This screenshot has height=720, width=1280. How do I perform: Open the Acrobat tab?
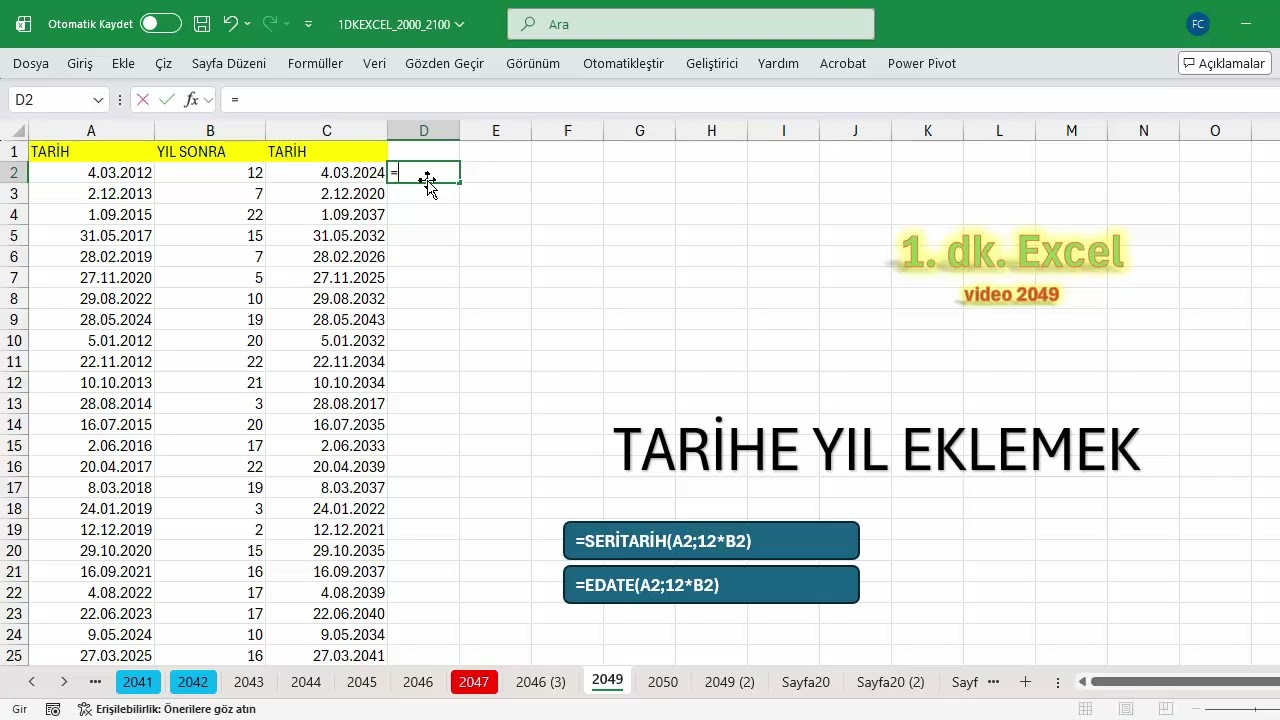click(843, 63)
